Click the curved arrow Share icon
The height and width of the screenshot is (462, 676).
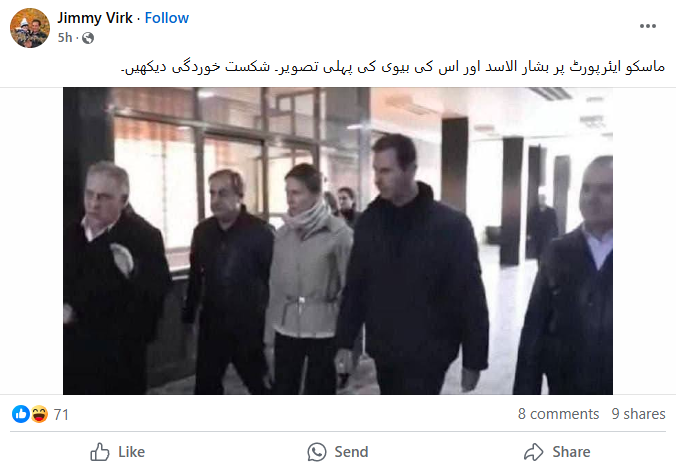pos(534,452)
